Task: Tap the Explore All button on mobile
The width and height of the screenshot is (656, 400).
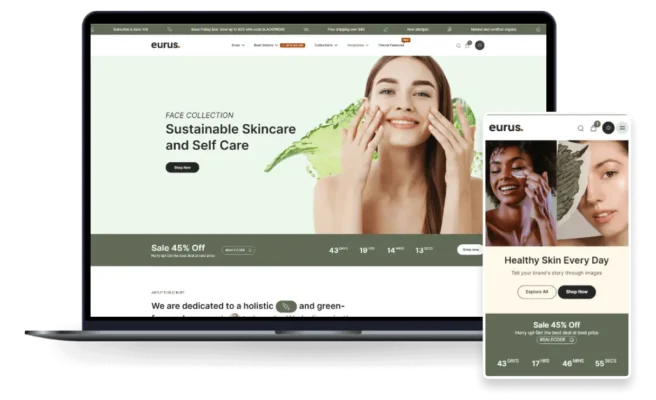Action: pos(537,292)
